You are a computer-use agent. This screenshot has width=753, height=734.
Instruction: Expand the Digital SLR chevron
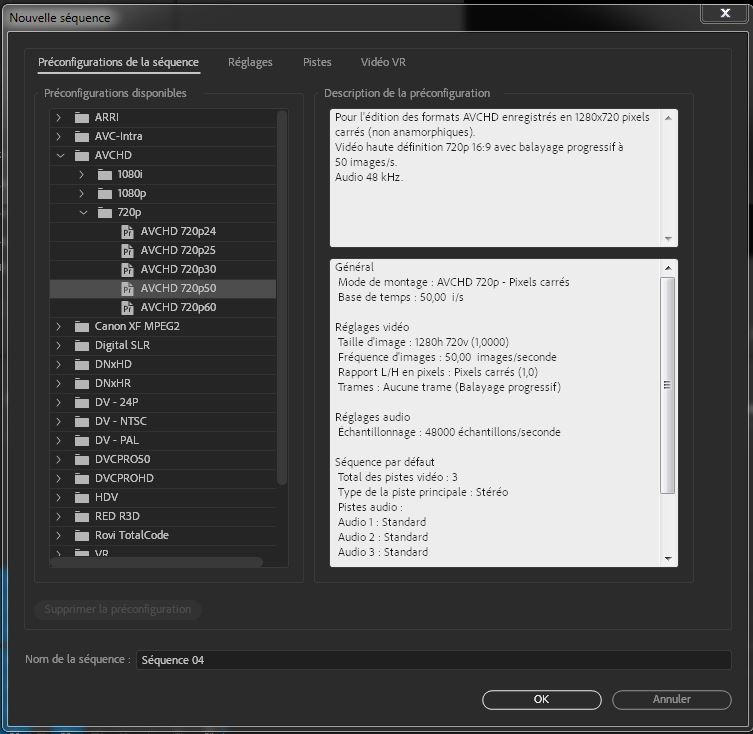click(59, 345)
